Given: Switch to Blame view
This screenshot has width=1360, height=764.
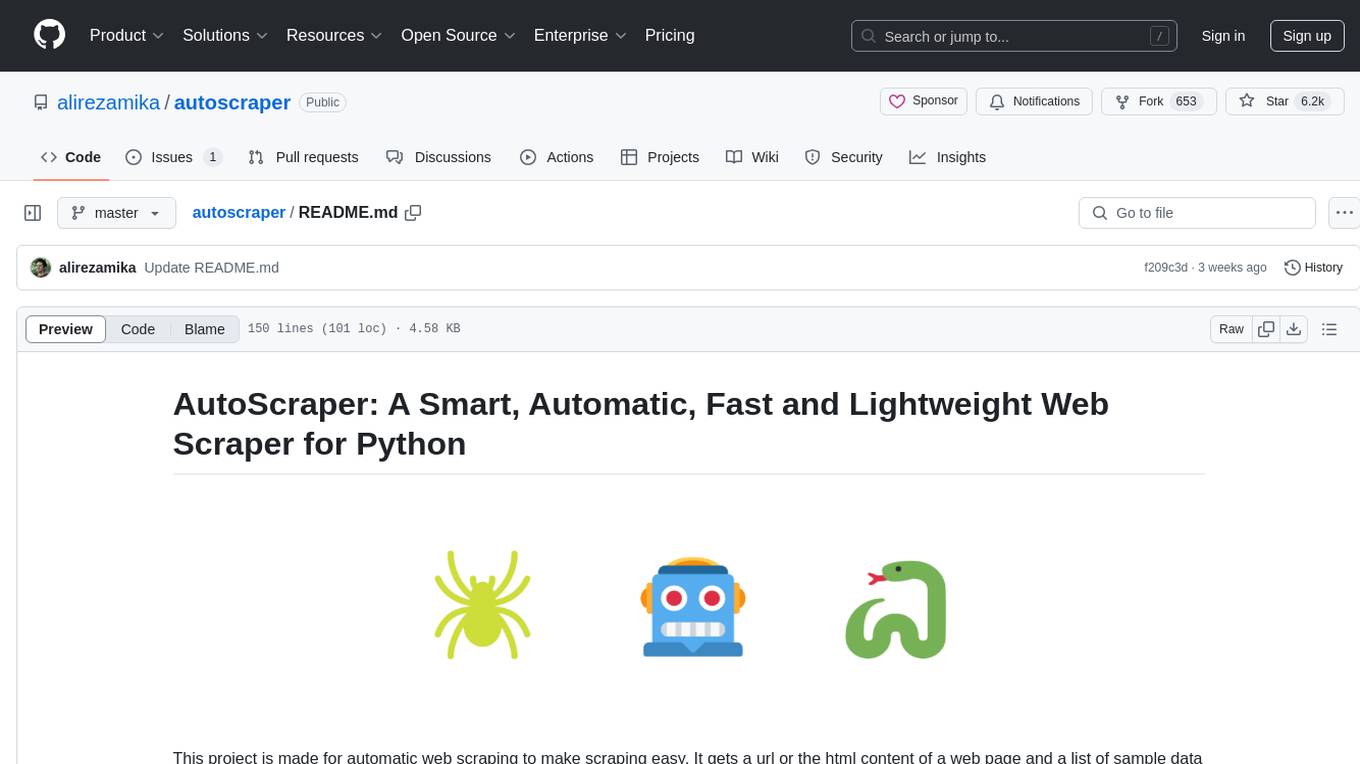Looking at the screenshot, I should (x=205, y=329).
